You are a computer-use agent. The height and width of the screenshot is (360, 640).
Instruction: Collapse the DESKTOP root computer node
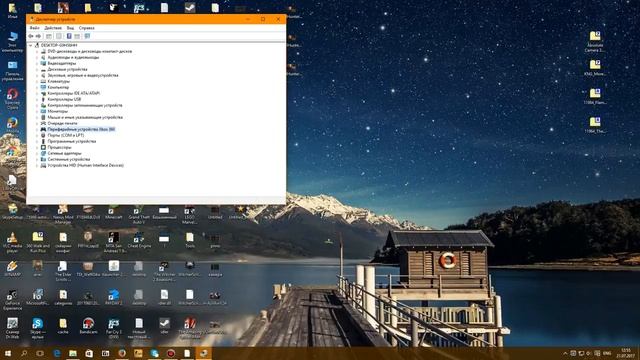point(31,45)
